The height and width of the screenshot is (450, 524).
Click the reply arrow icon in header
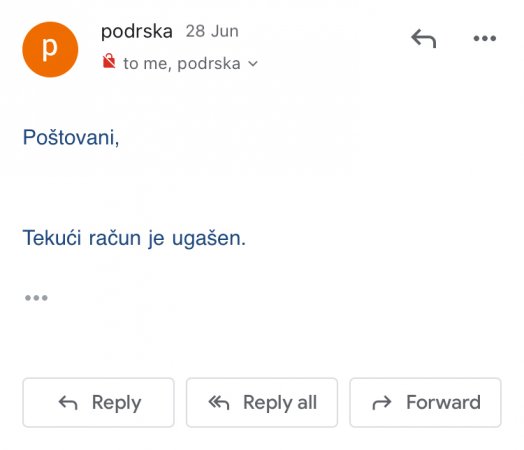[x=423, y=38]
